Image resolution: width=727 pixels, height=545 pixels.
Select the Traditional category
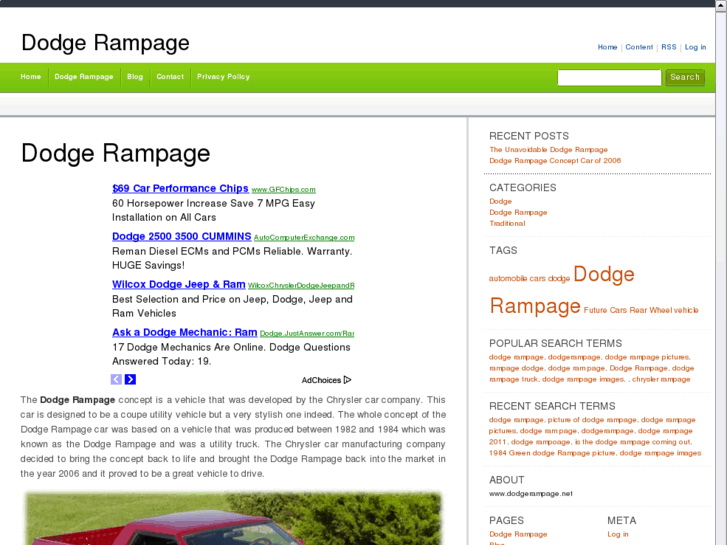[507, 224]
